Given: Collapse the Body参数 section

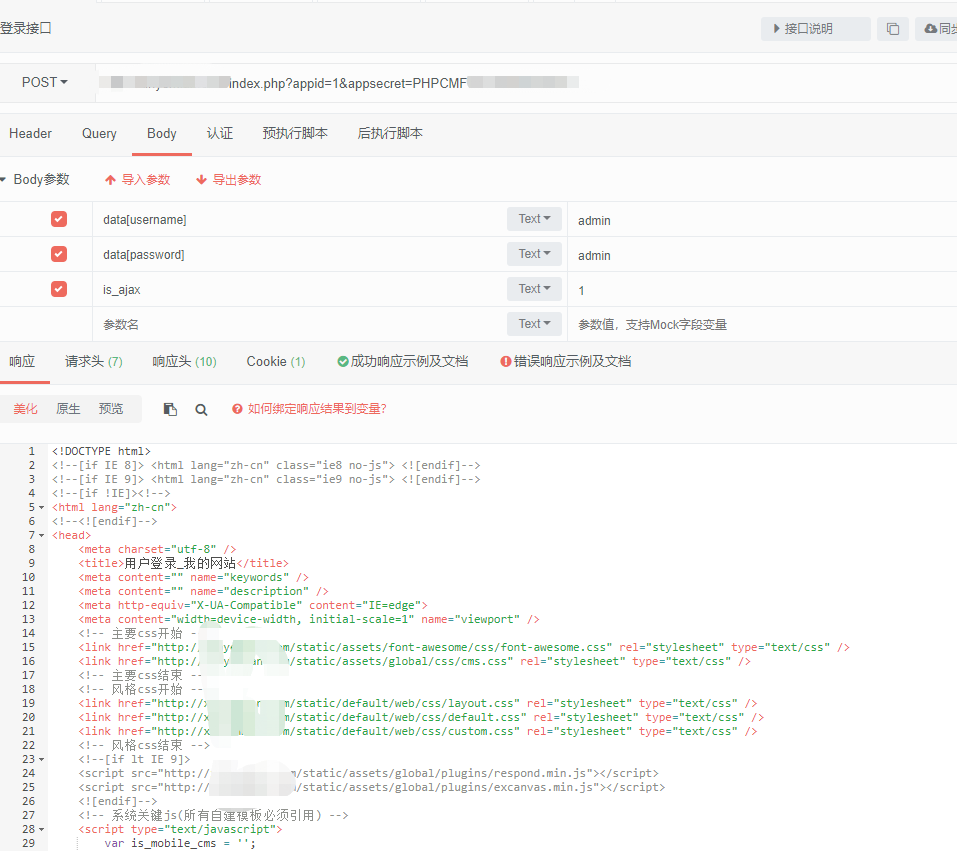Looking at the screenshot, I should 4,179.
